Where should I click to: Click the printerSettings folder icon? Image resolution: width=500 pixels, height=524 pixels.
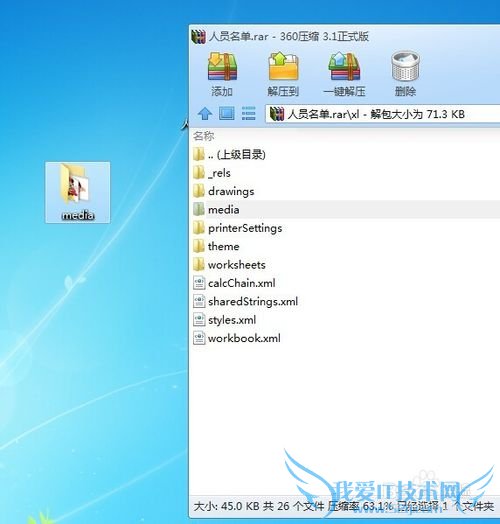coord(199,228)
